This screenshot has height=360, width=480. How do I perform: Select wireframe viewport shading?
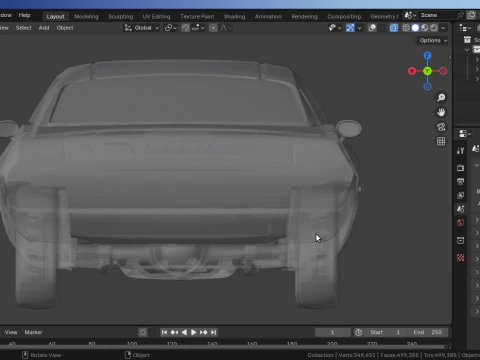pos(406,28)
